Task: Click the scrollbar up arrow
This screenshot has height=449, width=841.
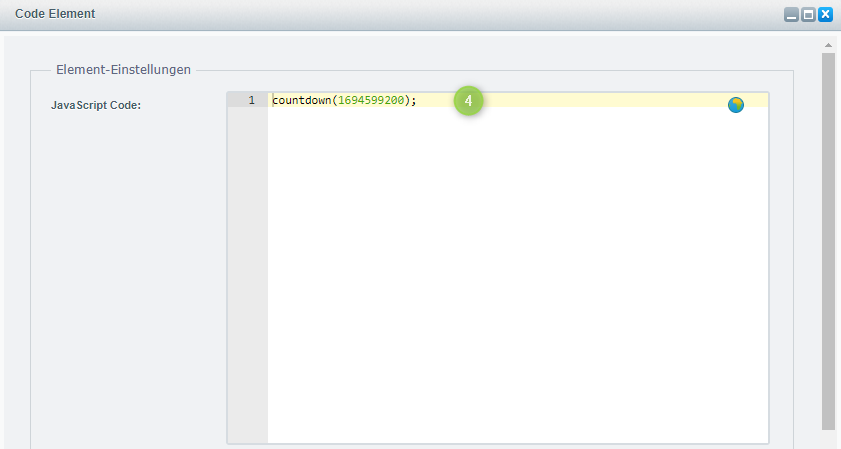Action: 828,46
